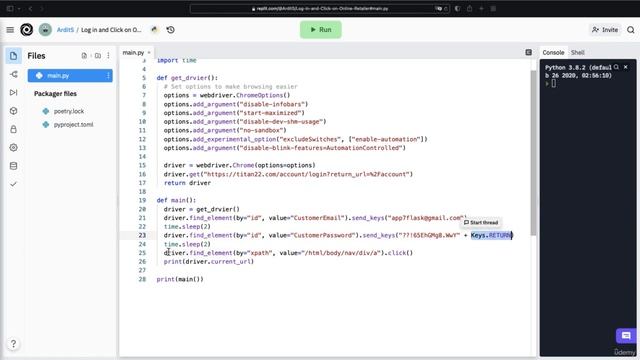Click the Replit logo
The height and width of the screenshot is (360, 640).
(27, 30)
